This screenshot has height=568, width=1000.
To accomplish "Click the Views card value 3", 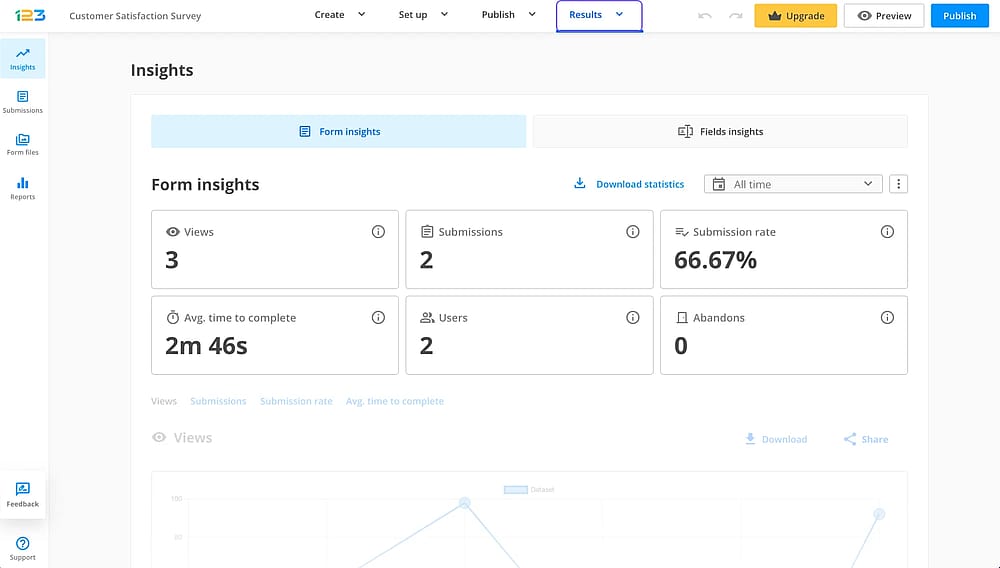I will click(x=172, y=260).
